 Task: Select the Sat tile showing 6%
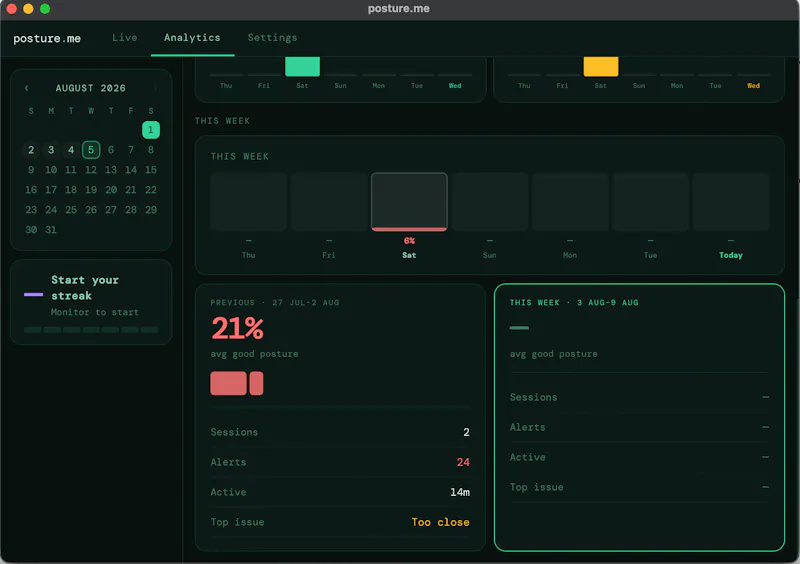(409, 202)
